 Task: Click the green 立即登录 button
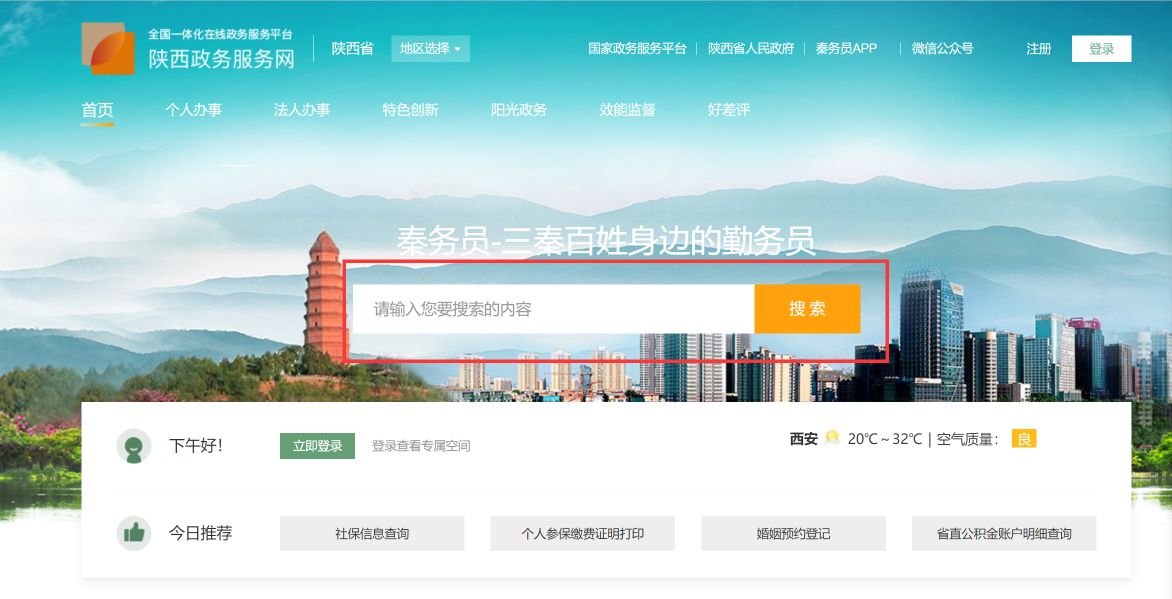point(318,446)
